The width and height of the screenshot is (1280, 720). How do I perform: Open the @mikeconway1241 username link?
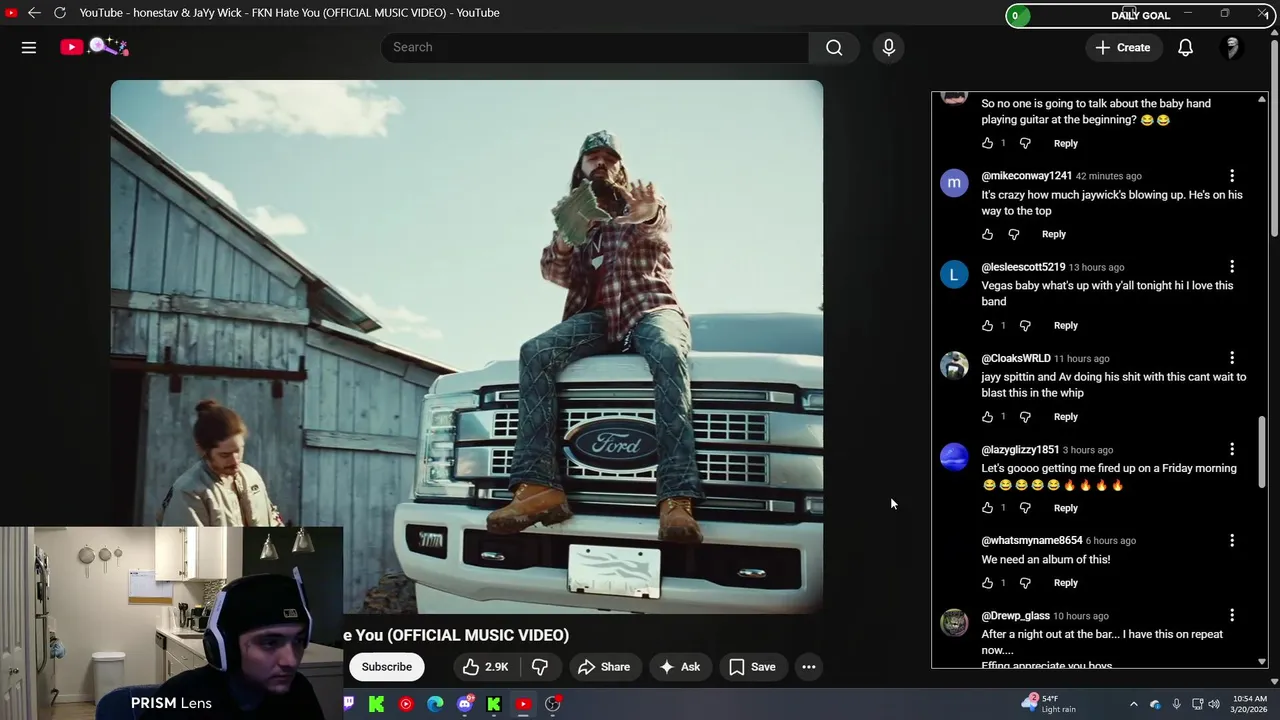pos(1026,176)
